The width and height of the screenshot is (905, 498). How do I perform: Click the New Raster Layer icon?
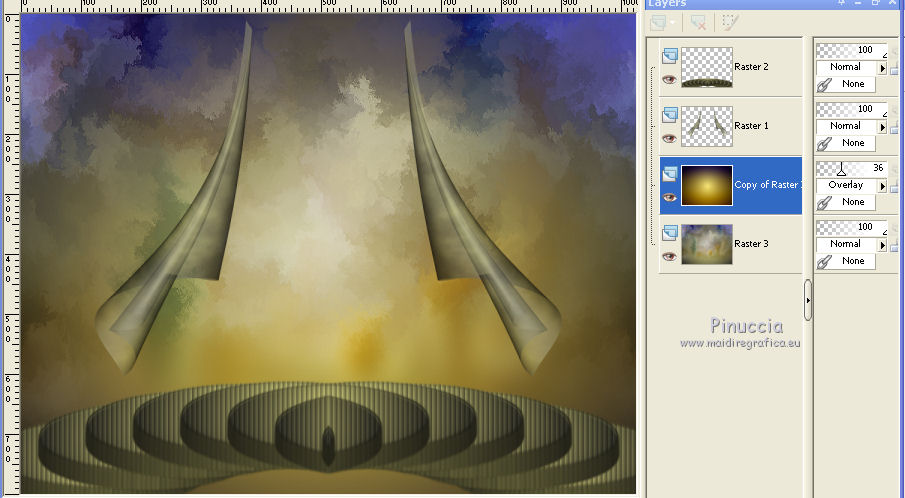(x=657, y=23)
